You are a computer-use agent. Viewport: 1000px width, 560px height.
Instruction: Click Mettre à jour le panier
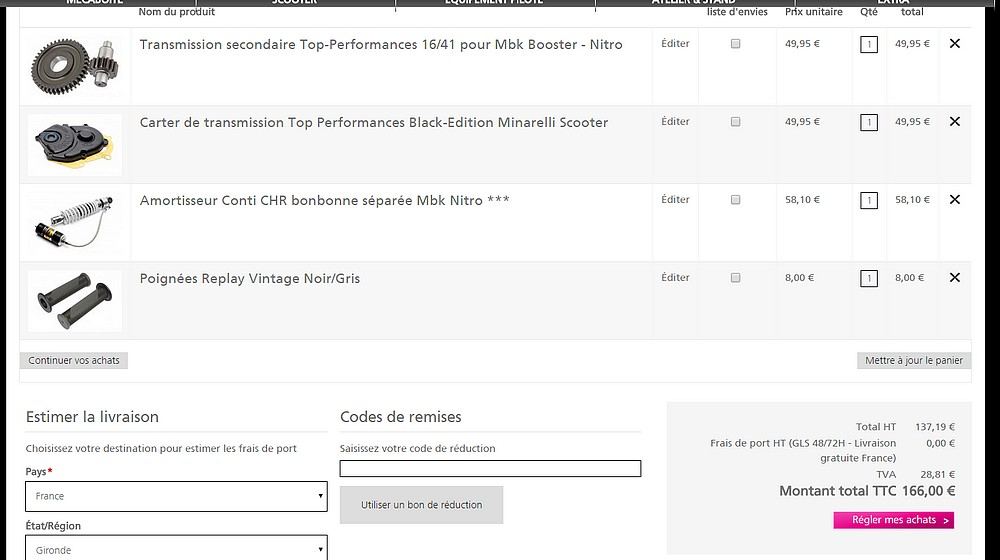click(x=914, y=360)
